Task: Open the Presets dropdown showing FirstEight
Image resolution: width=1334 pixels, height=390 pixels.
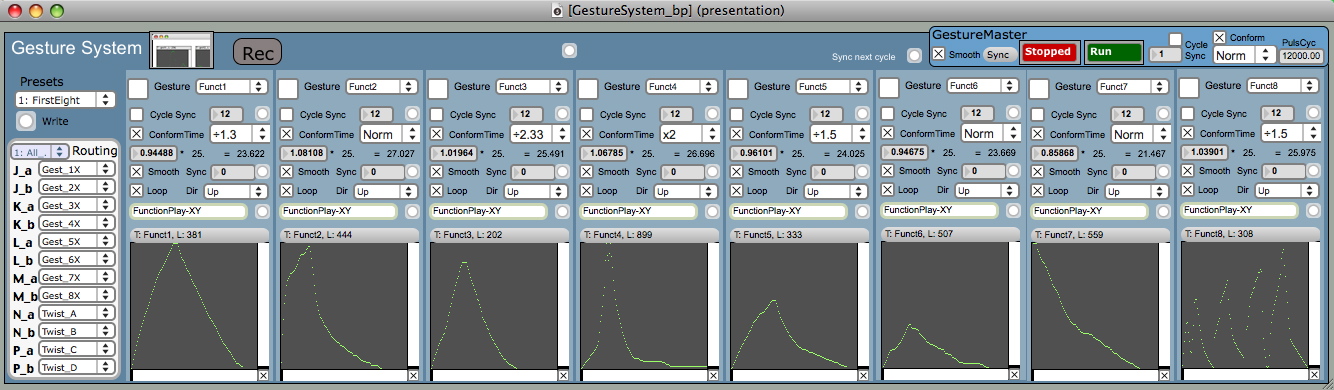Action: [65, 100]
